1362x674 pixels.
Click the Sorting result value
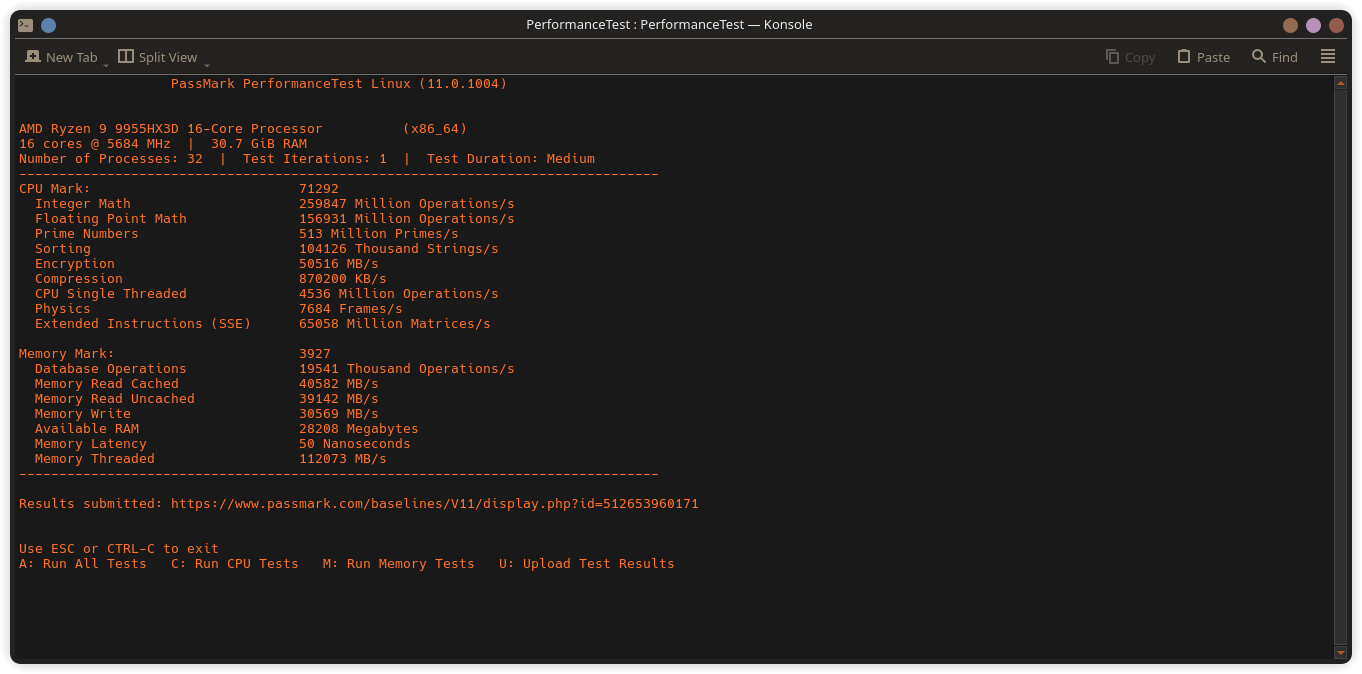pyautogui.click(x=399, y=249)
